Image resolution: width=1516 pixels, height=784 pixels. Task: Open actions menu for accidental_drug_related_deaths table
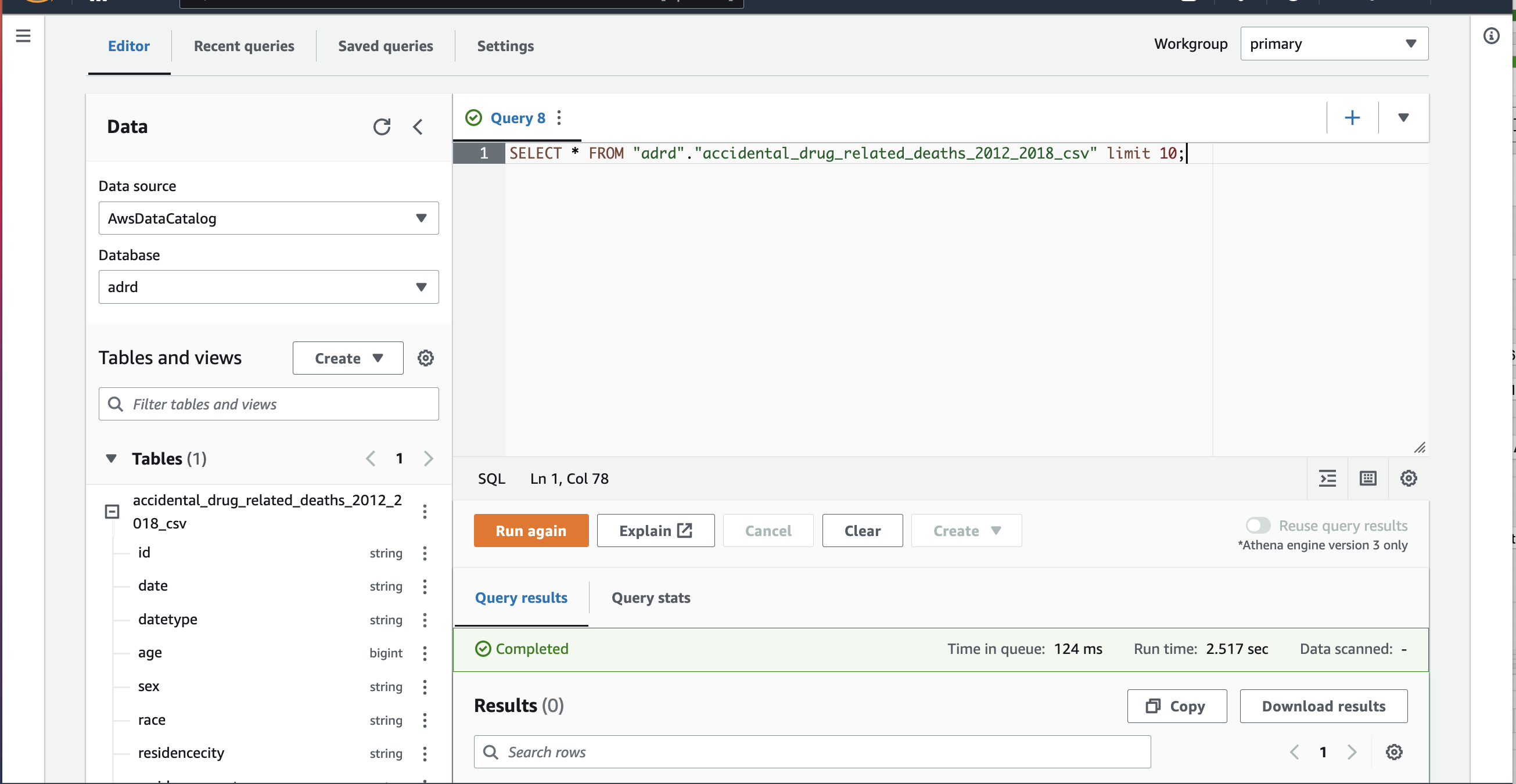[x=425, y=511]
